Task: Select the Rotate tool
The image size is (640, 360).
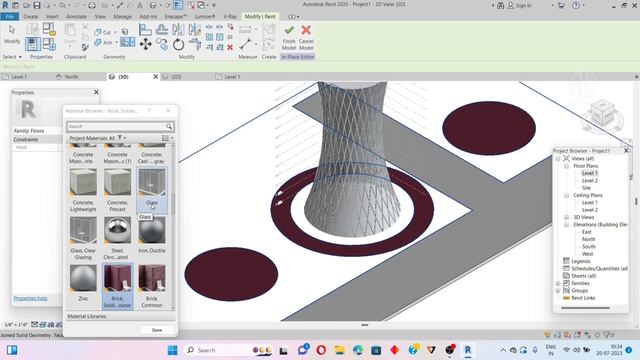Action: click(178, 44)
